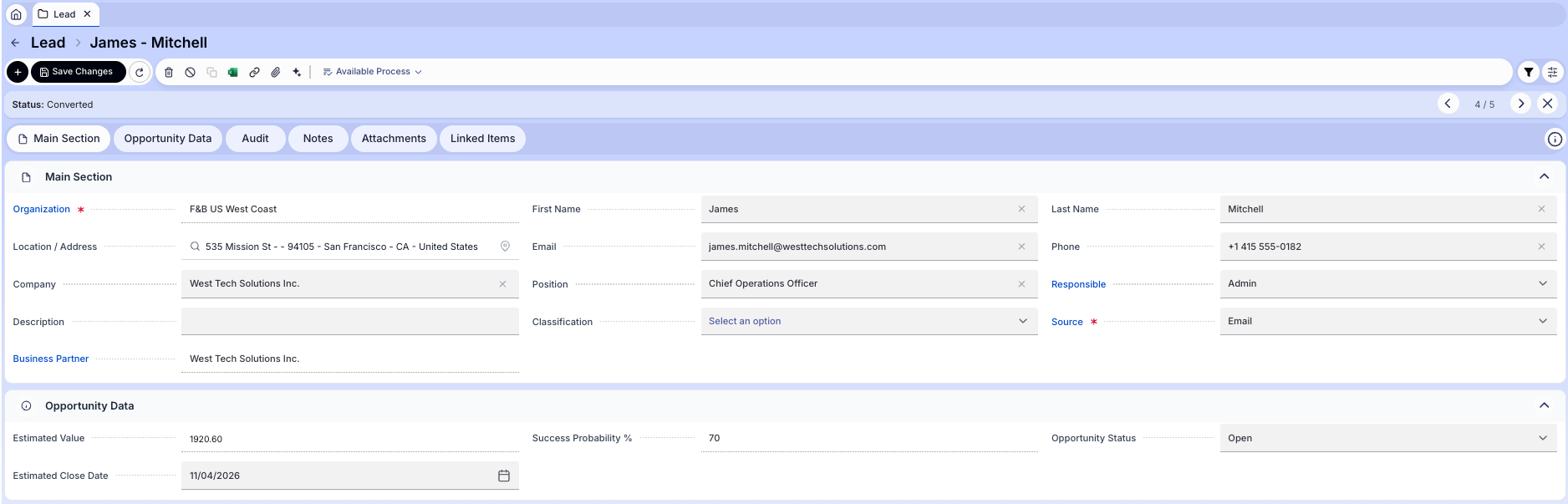Open the Available Process dropdown
Image resolution: width=1568 pixels, height=504 pixels.
pos(372,72)
